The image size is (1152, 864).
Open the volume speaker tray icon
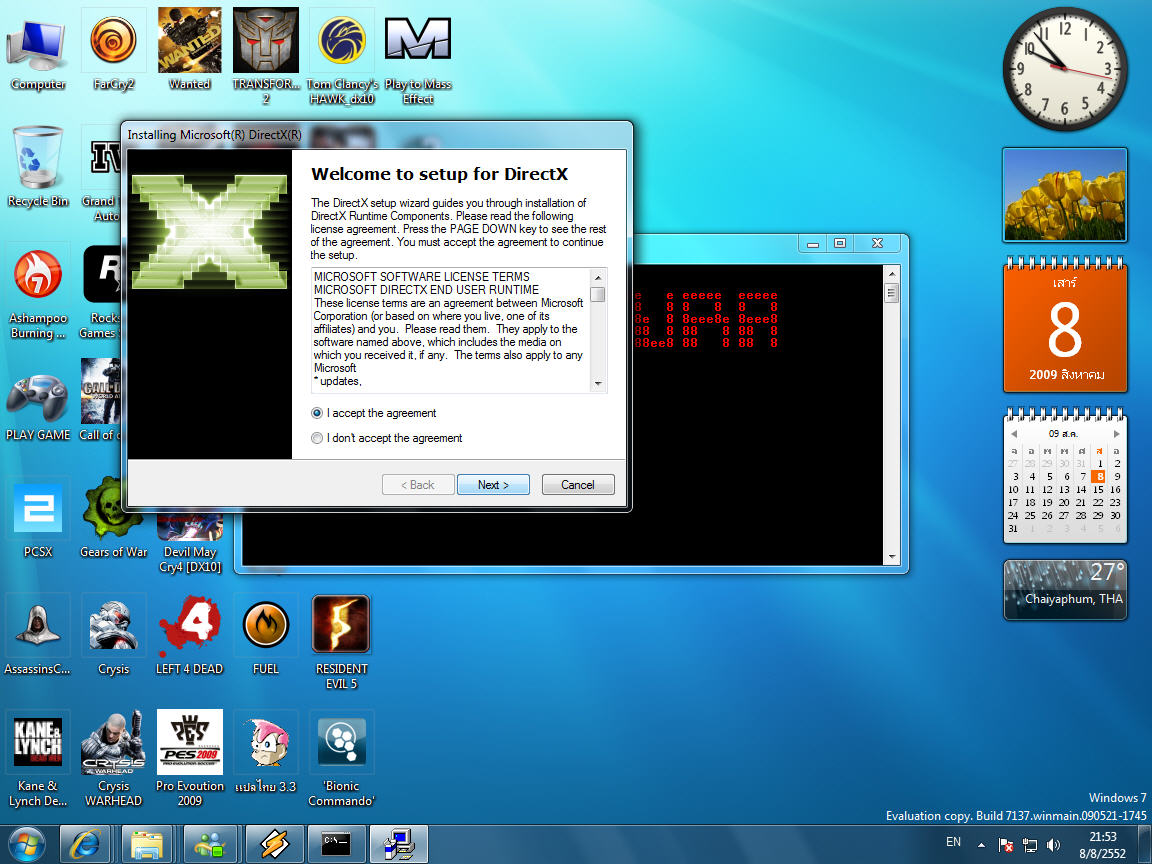pyautogui.click(x=1054, y=846)
